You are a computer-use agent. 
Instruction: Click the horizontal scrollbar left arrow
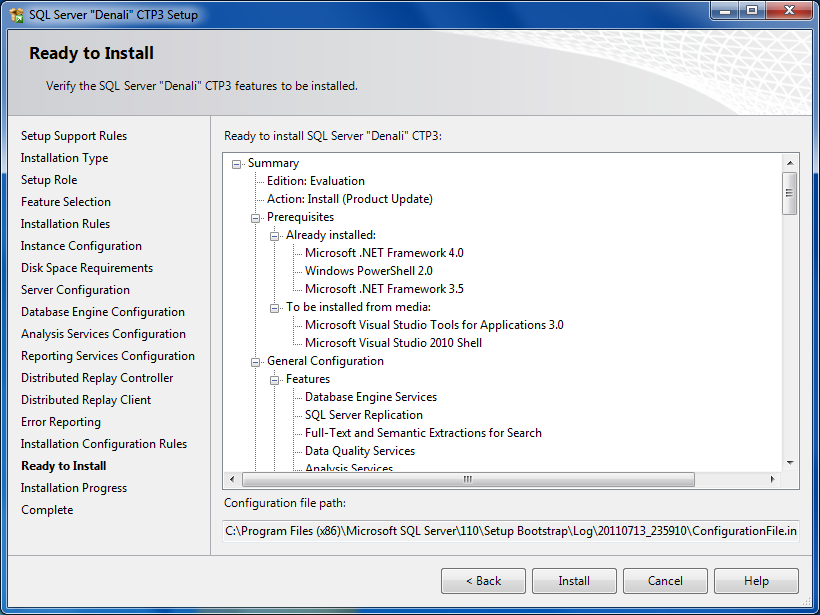[232, 479]
